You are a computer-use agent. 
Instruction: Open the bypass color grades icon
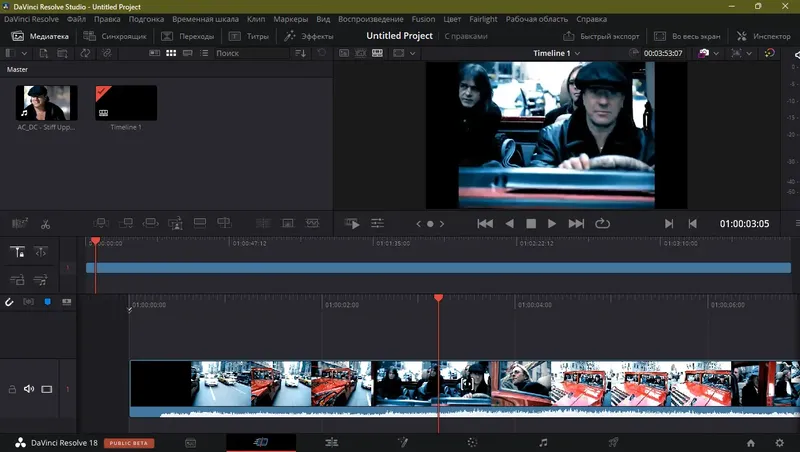click(x=769, y=53)
